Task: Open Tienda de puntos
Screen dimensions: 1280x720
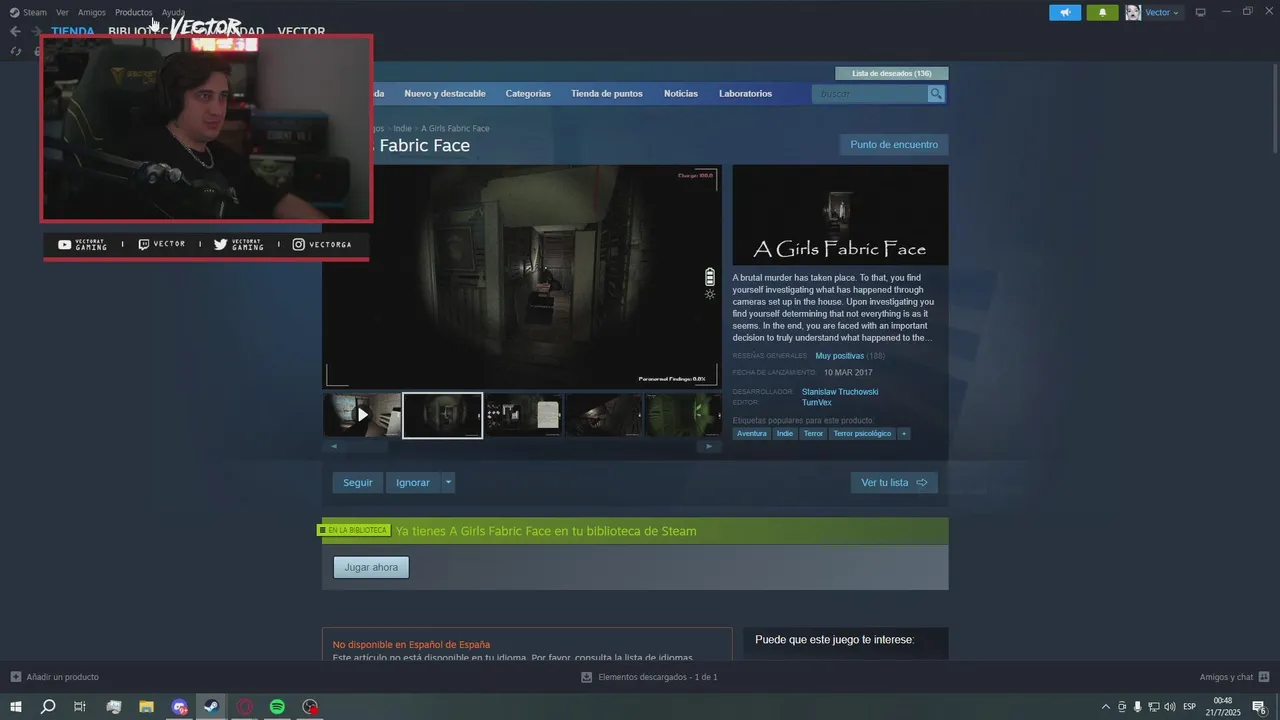Action: tap(607, 93)
